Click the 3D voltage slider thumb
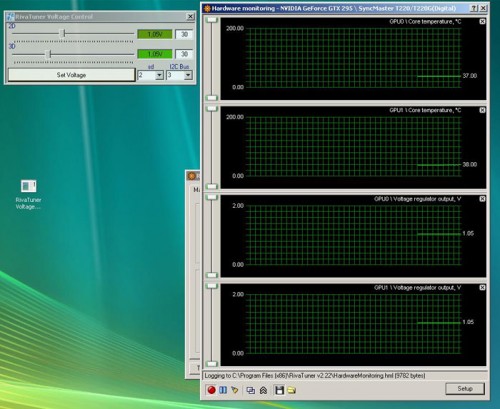 (x=49, y=54)
